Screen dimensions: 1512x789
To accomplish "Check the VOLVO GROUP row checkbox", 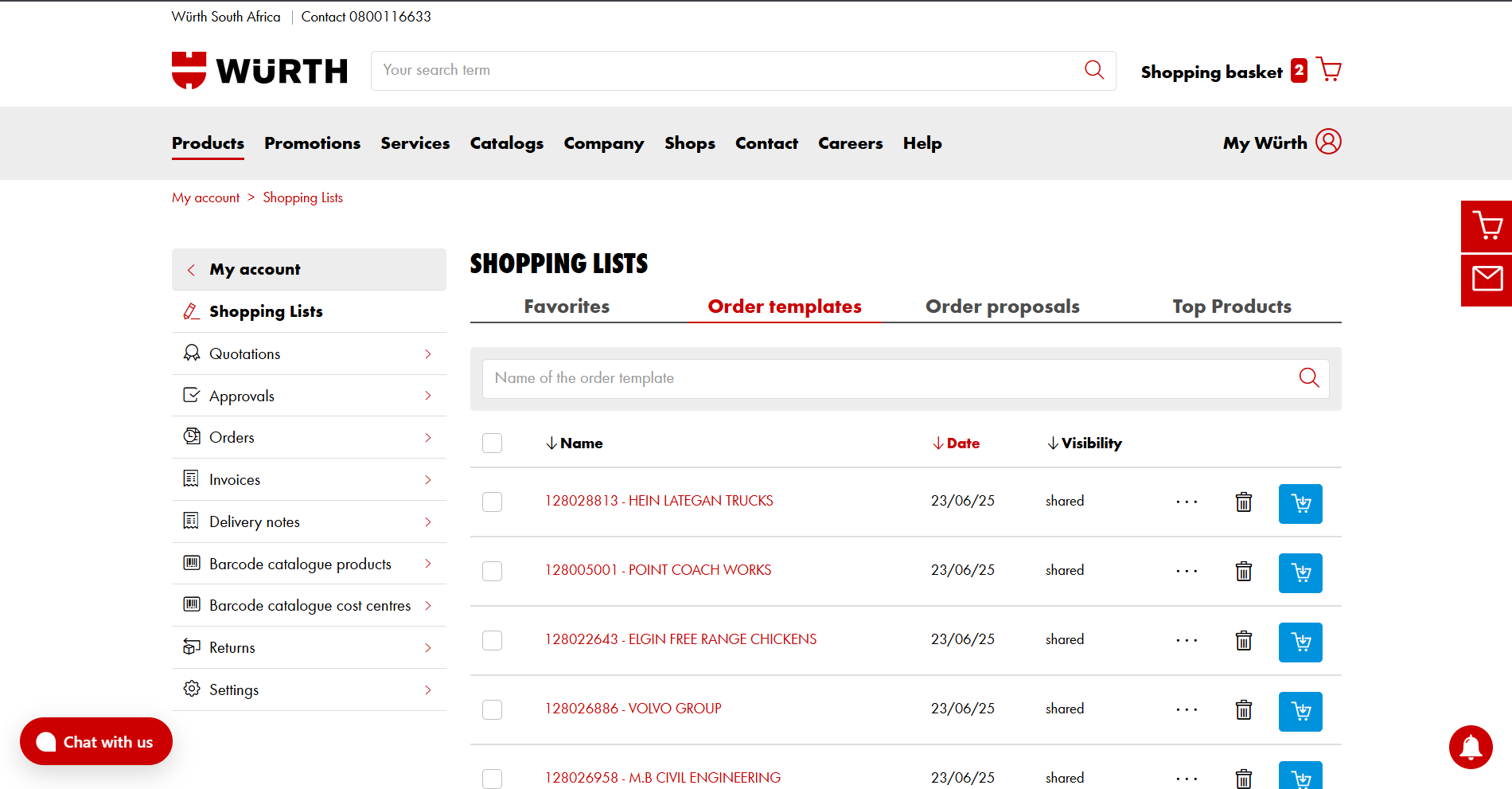I will coord(492,709).
